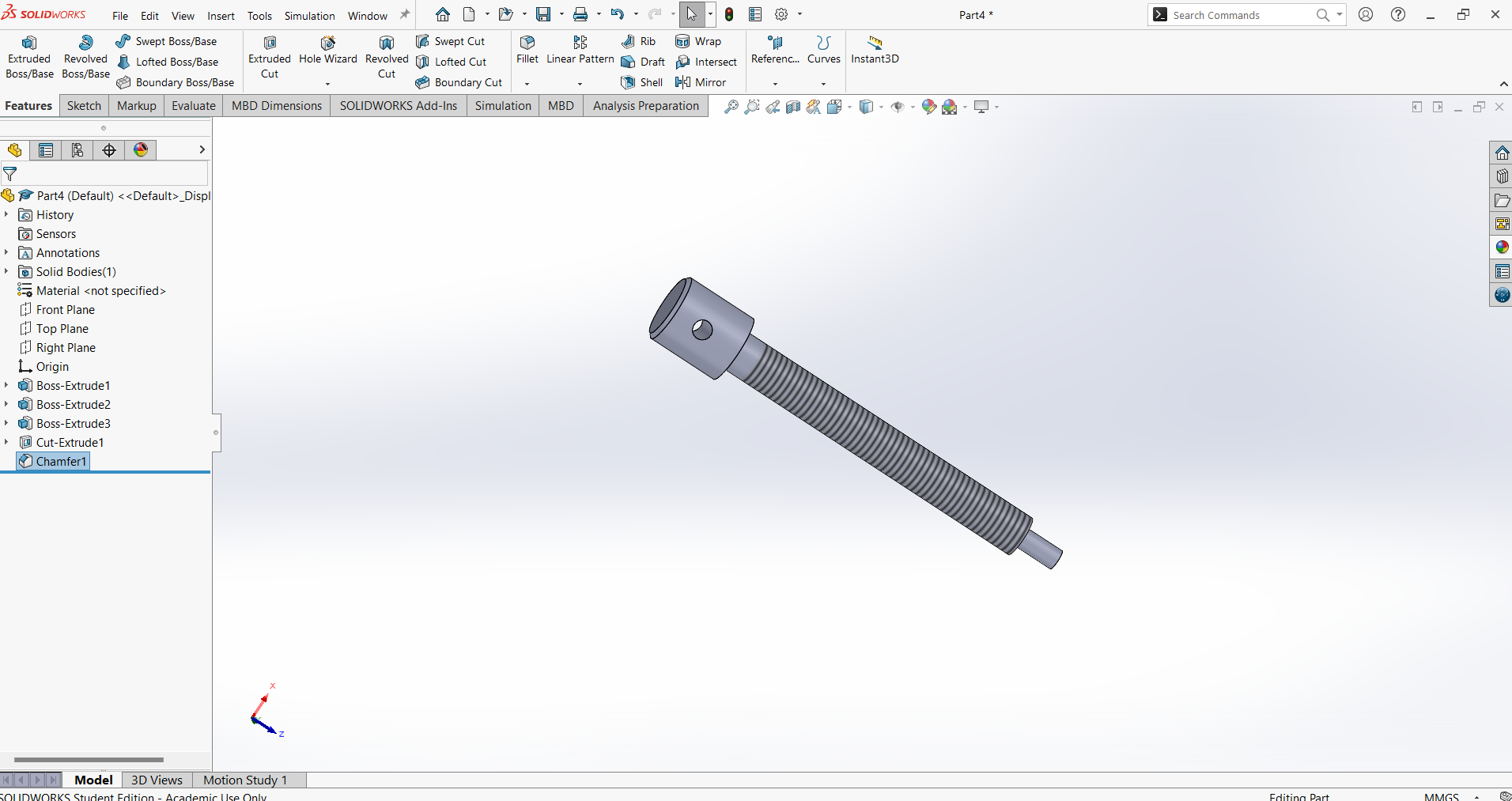
Task: Expand the History folder
Action: point(6,214)
